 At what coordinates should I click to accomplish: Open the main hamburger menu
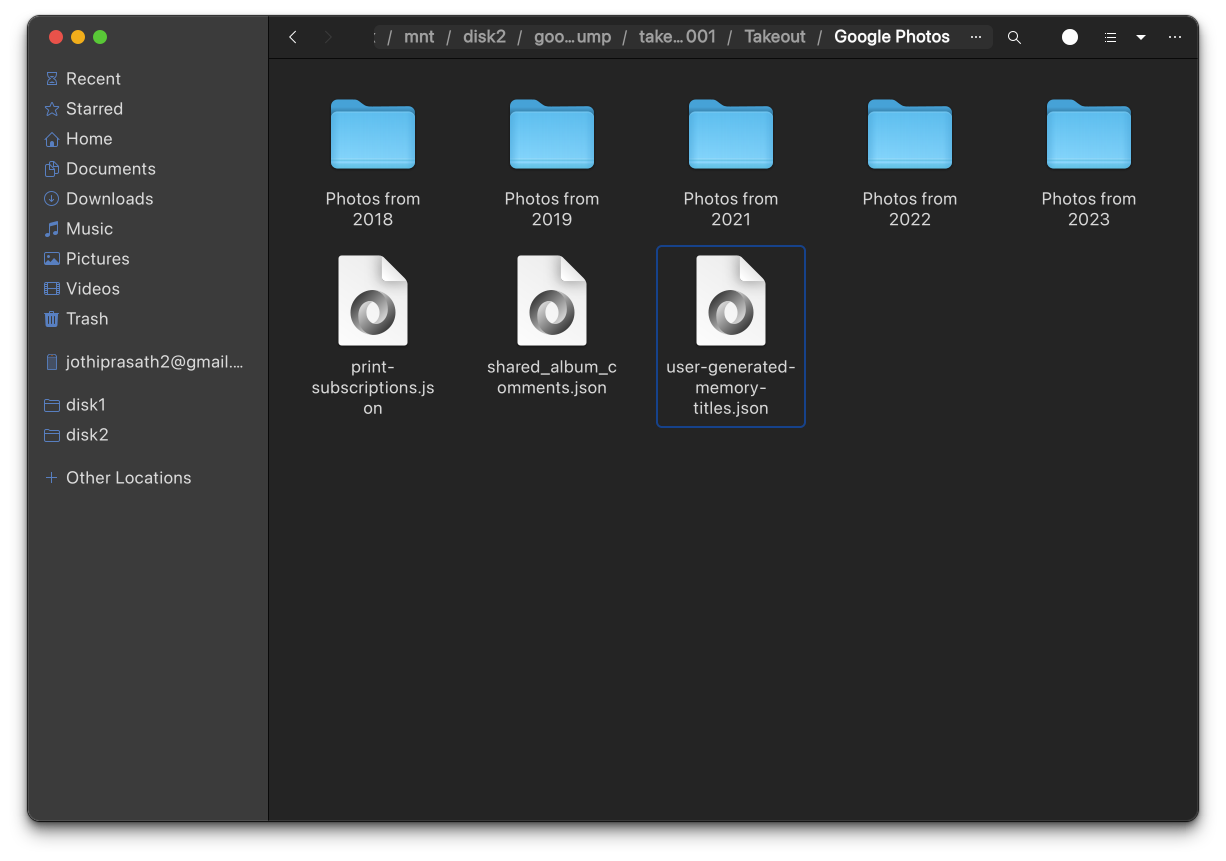click(x=1174, y=37)
